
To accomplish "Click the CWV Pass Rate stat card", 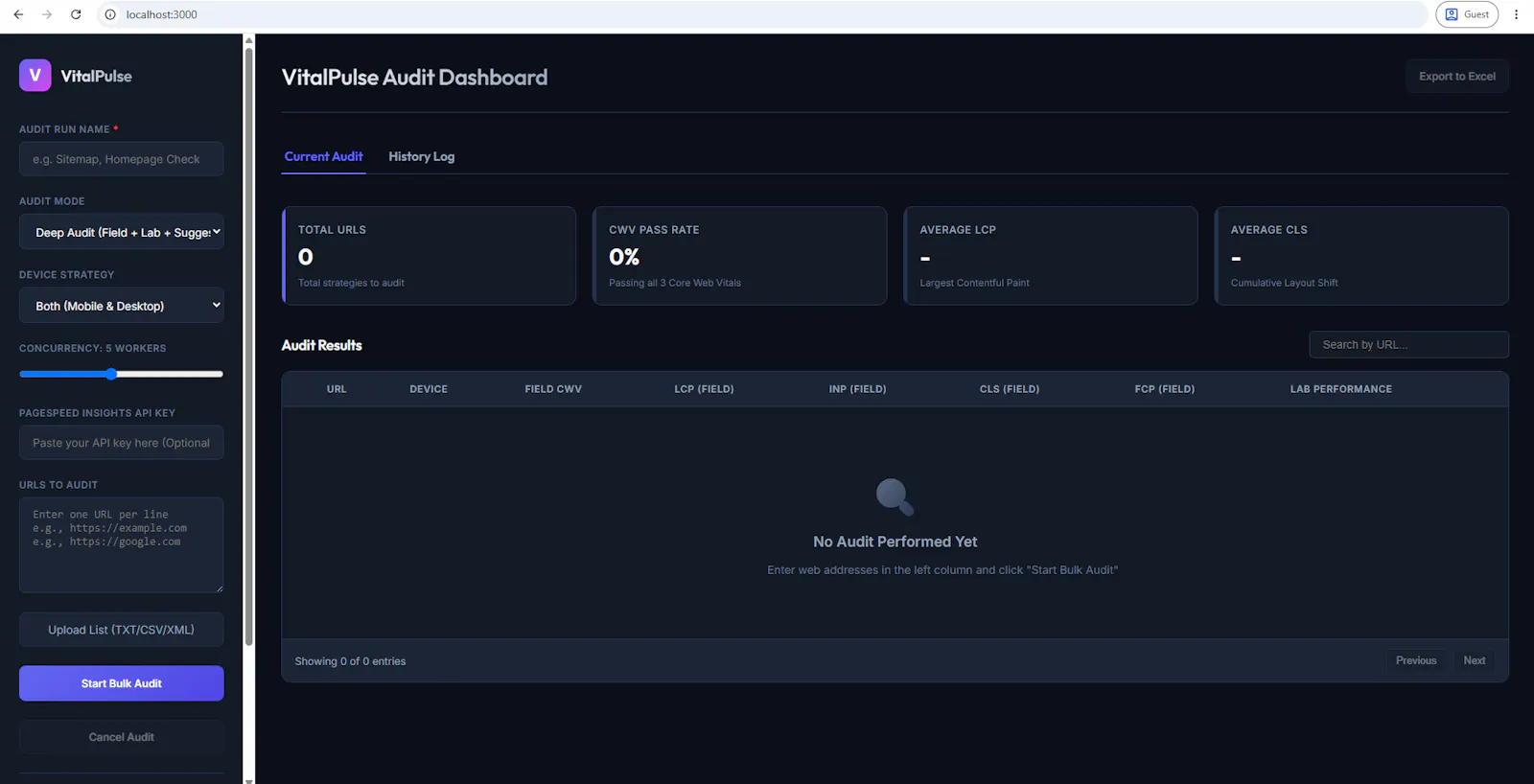I will pos(739,256).
